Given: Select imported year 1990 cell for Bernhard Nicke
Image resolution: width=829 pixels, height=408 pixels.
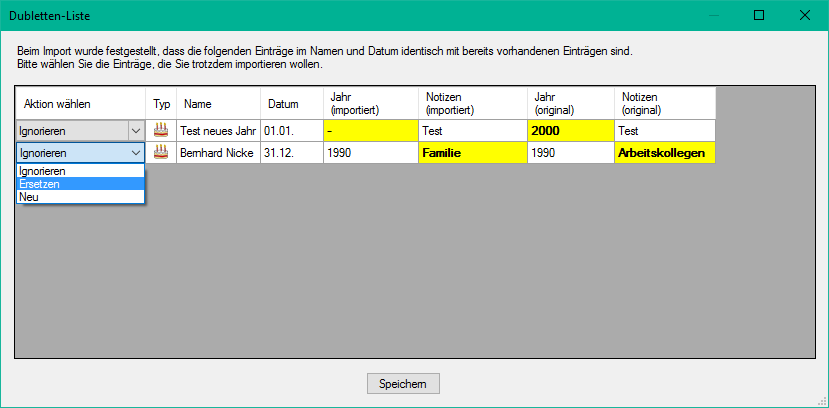Looking at the screenshot, I should (371, 153).
